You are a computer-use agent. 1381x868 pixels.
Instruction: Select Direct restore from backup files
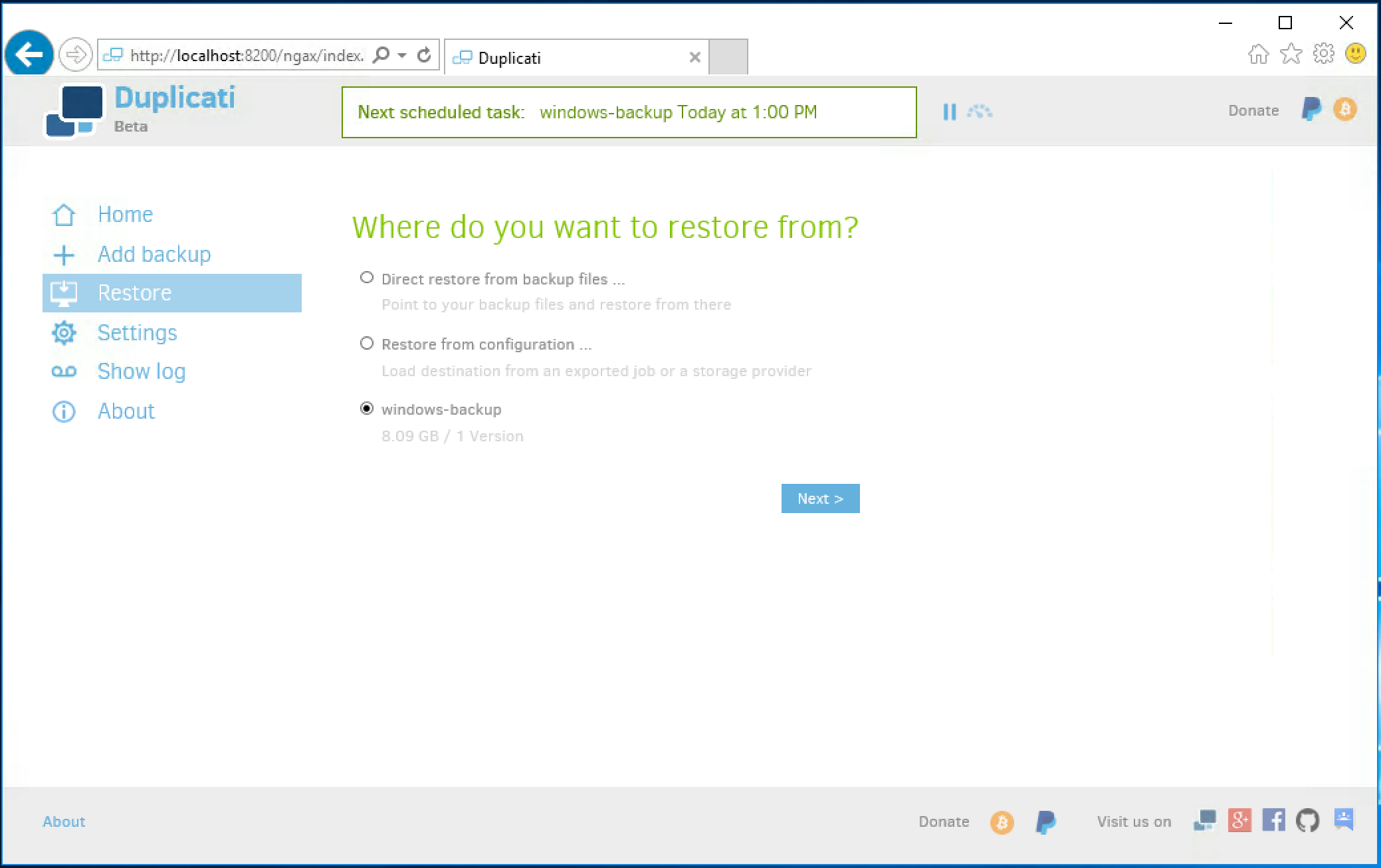click(367, 278)
